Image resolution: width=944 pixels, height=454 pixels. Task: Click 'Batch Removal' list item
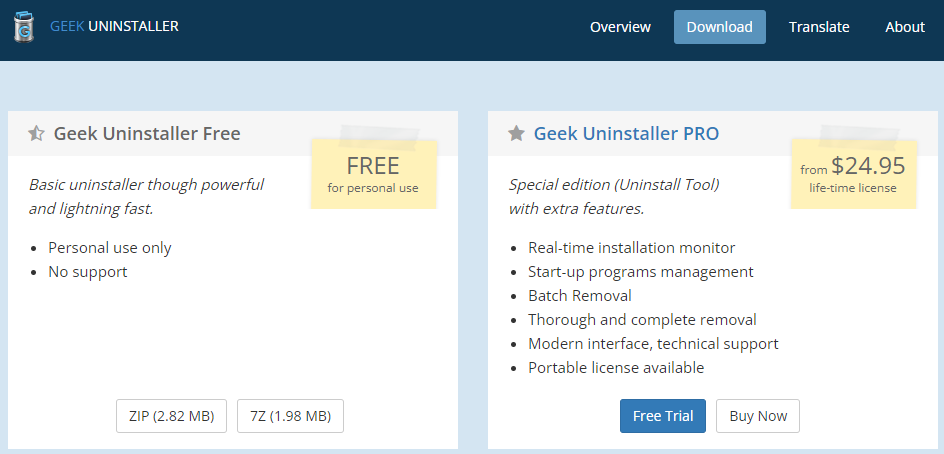580,296
